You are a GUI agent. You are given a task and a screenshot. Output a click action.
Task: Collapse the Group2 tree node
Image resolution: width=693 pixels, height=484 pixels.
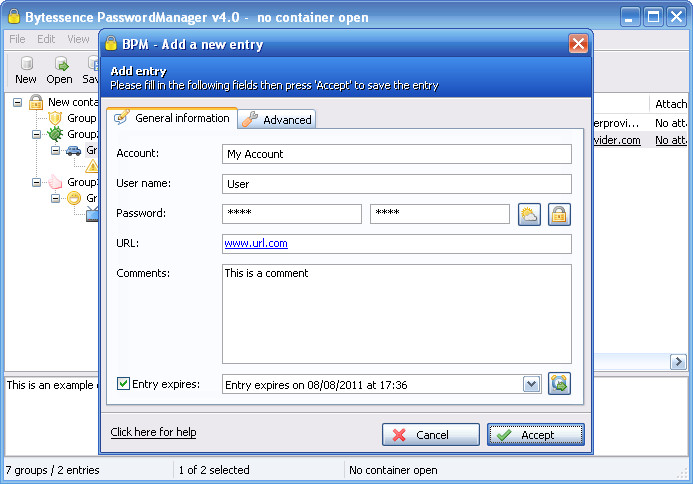tap(36, 134)
